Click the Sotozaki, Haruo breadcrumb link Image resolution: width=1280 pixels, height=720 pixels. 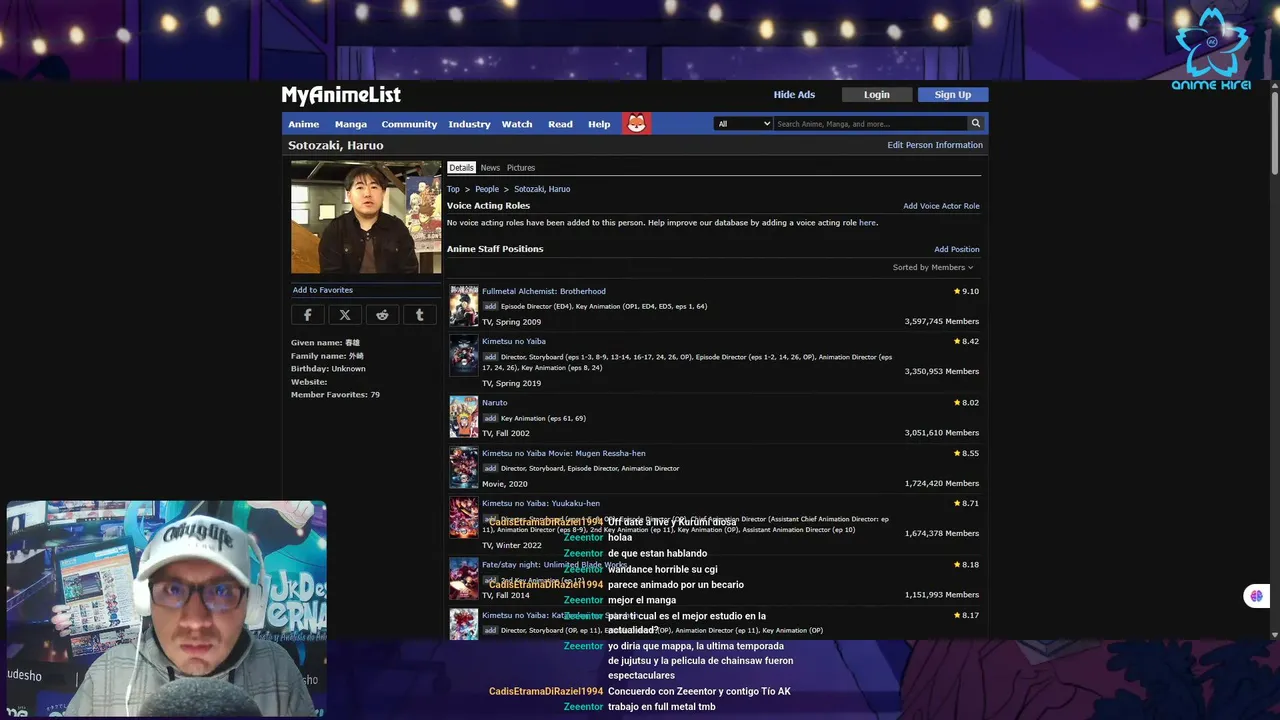(542, 189)
